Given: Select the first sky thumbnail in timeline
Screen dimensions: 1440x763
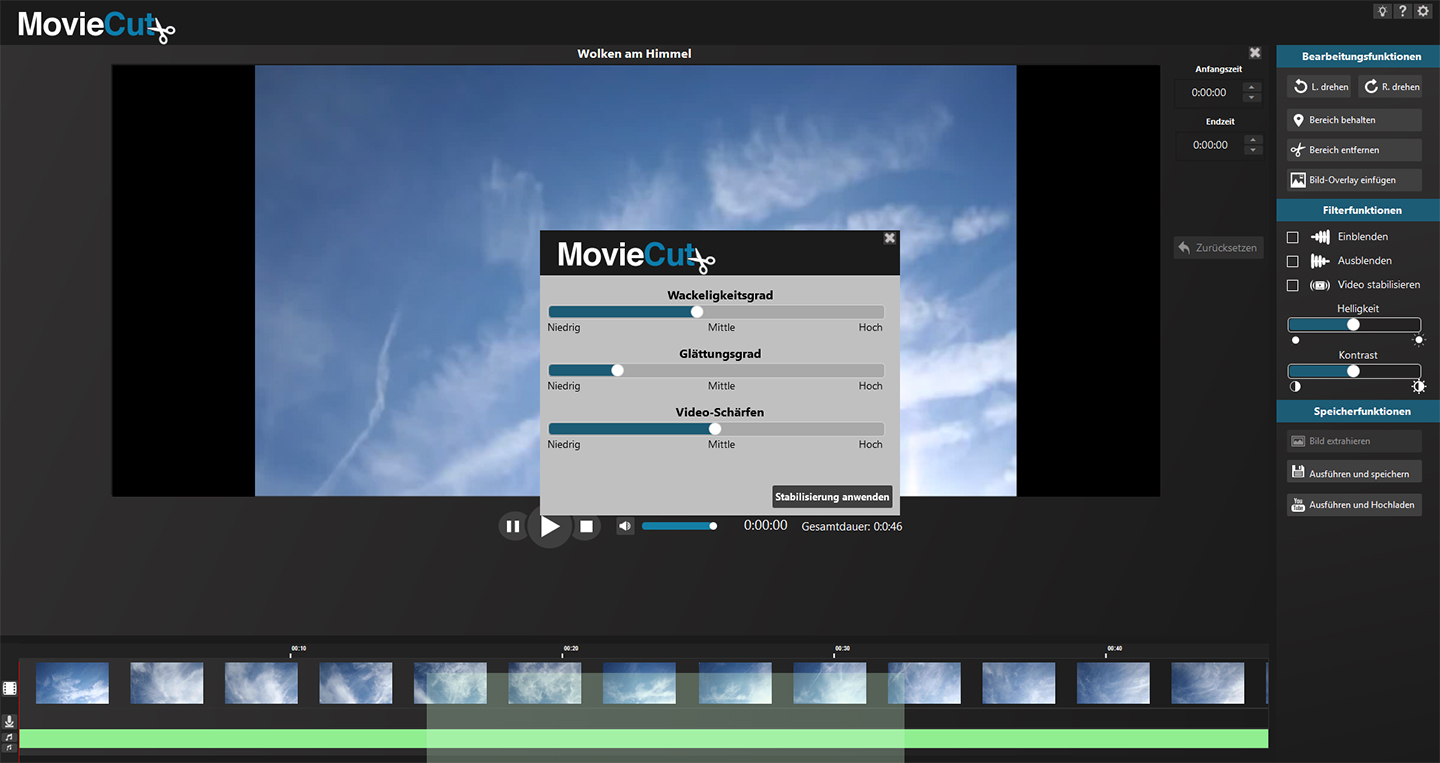Looking at the screenshot, I should point(72,683).
